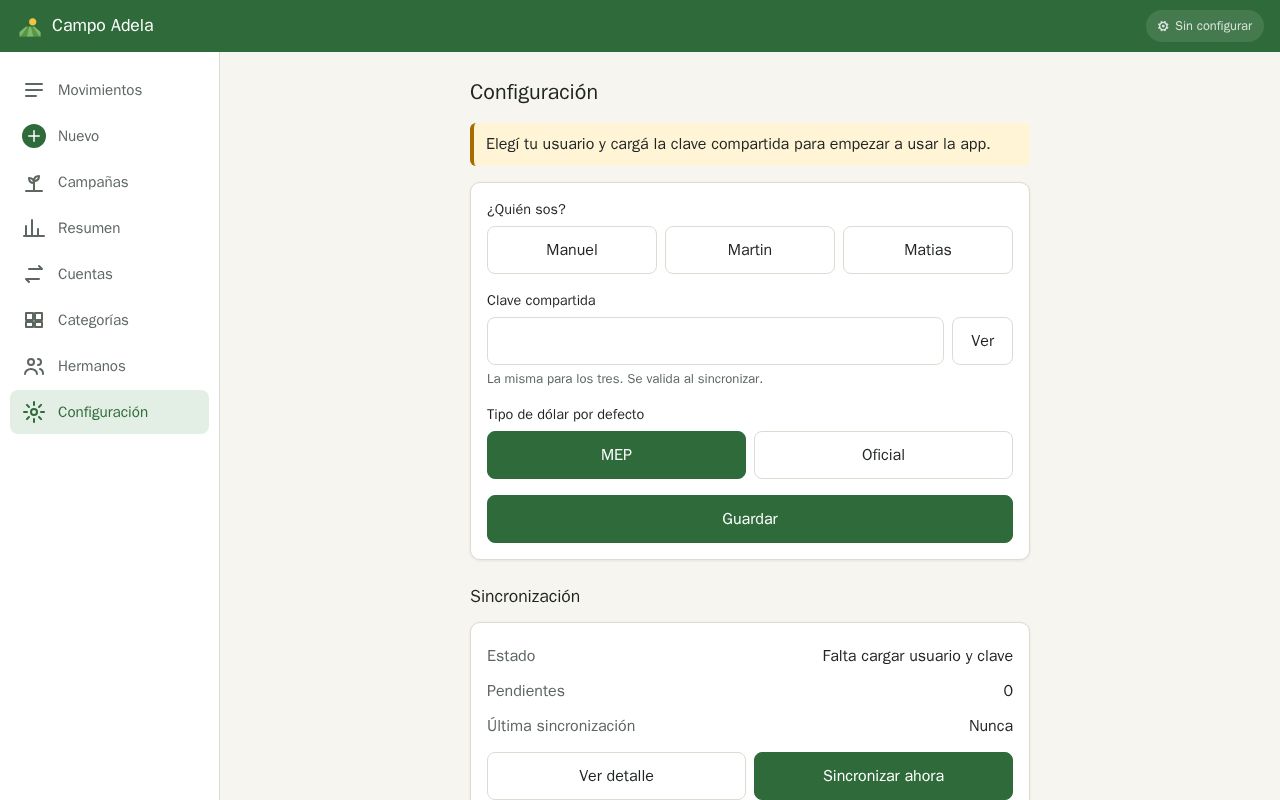Select Matias as user
Image resolution: width=1280 pixels, height=800 pixels.
(x=928, y=250)
